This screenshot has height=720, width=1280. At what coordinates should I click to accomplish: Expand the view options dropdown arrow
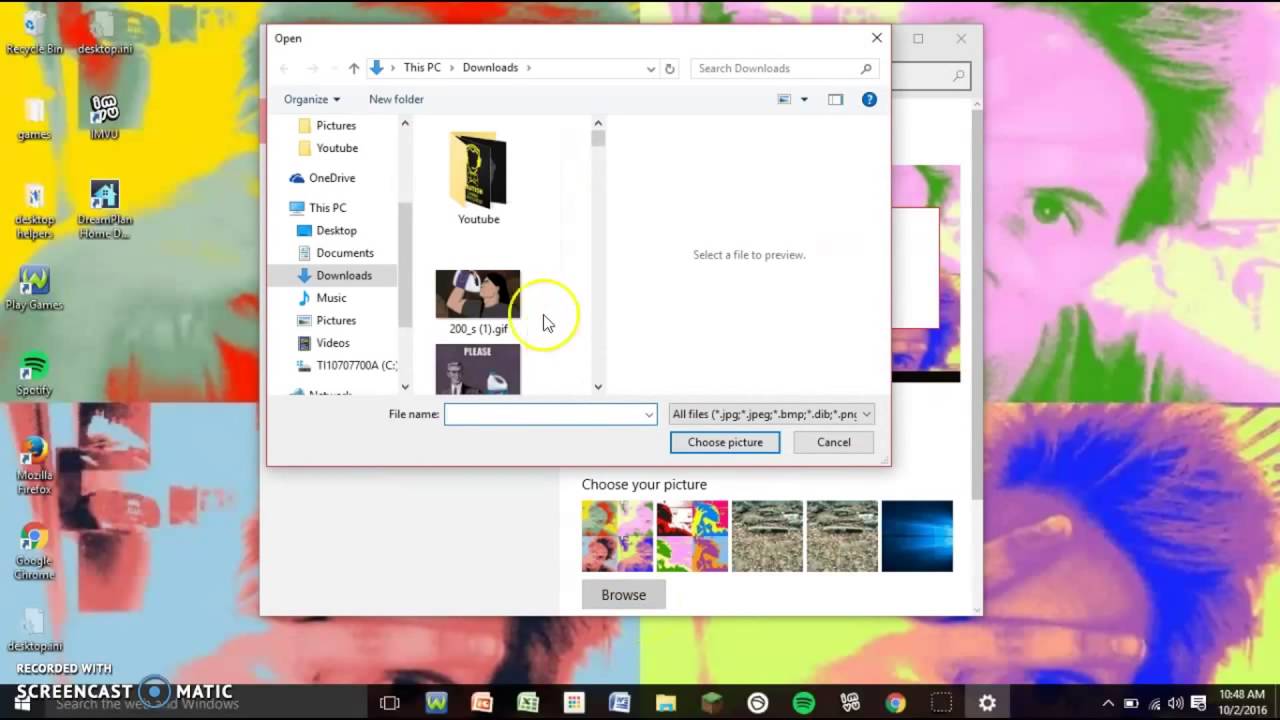804,99
